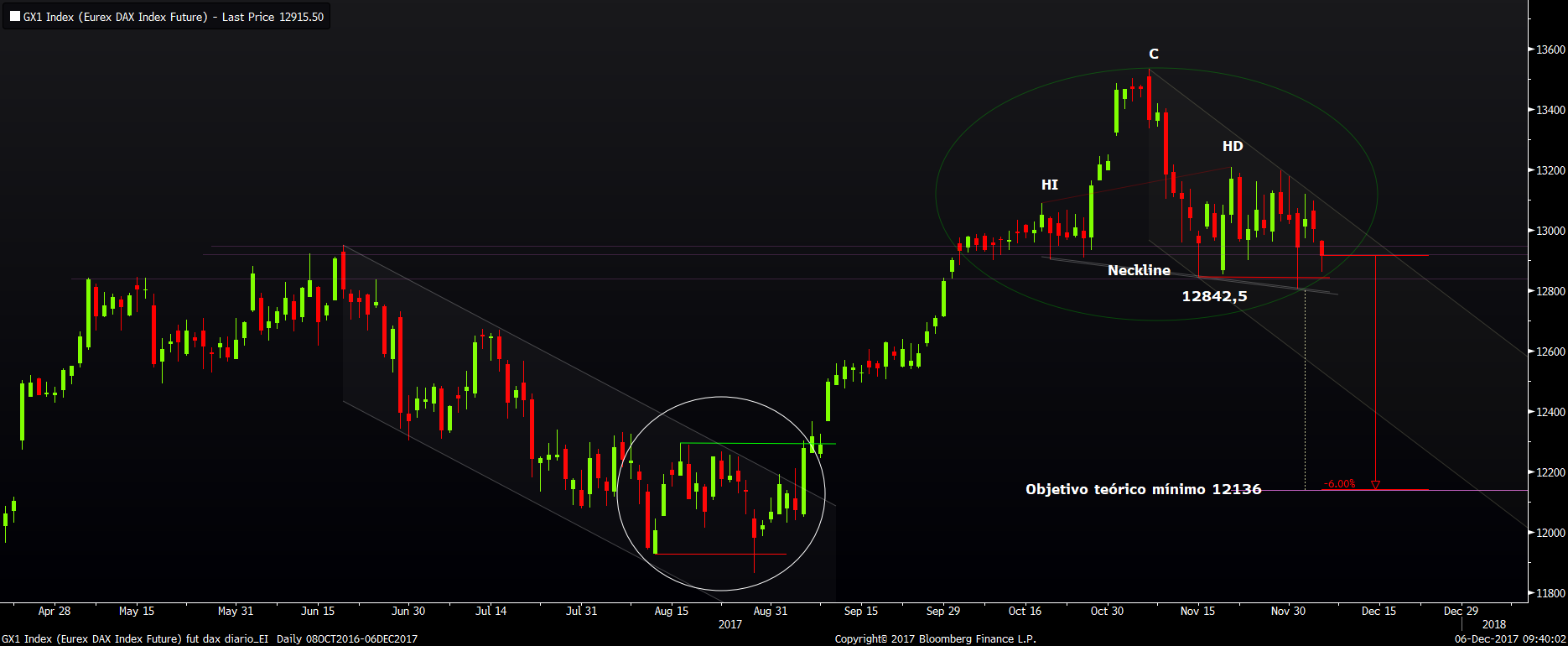
Task: Select 'Objetivo teórico mínimo 12136' annotation
Action: click(x=1143, y=489)
